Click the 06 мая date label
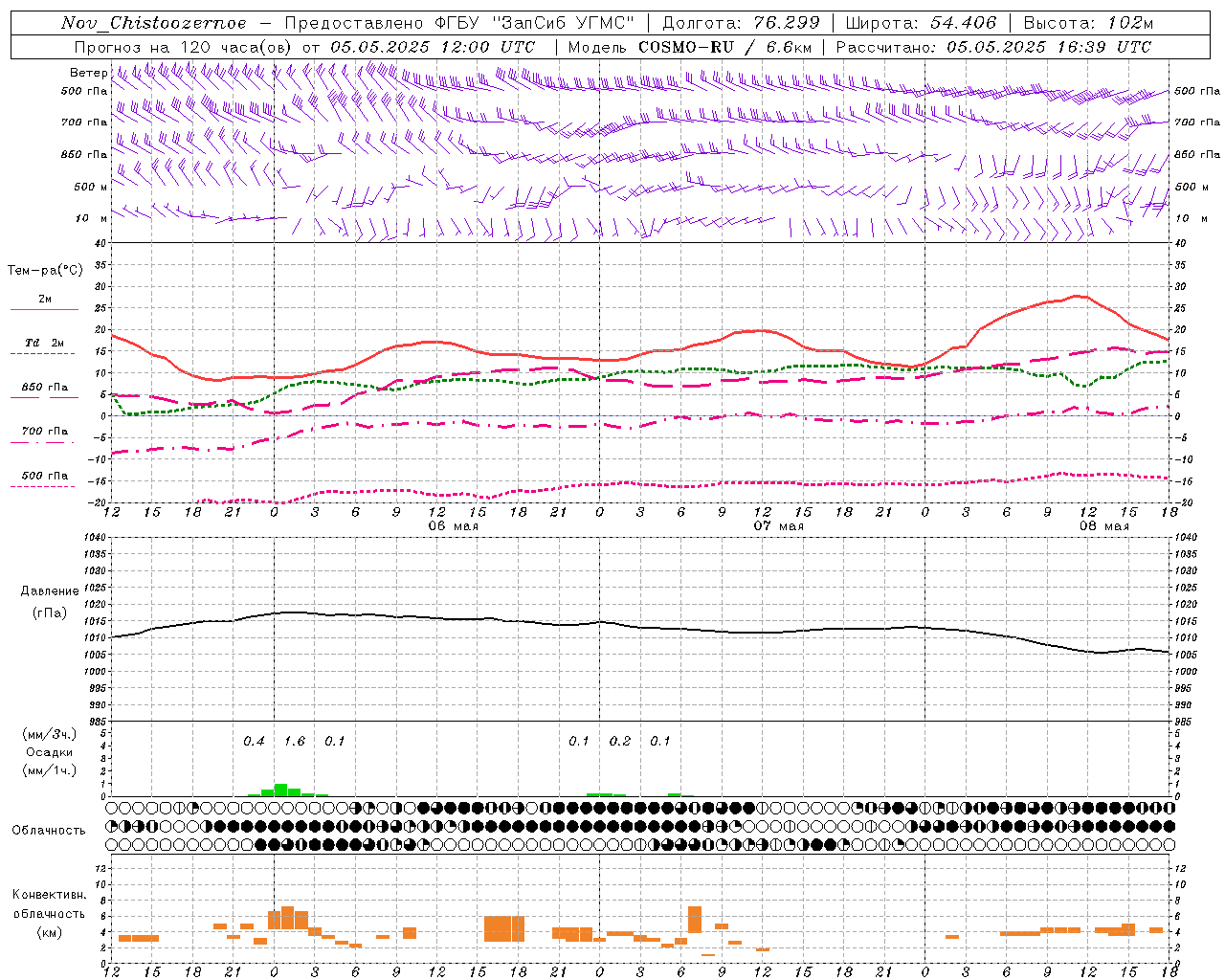Image resolution: width=1225 pixels, height=980 pixels. pos(453,526)
